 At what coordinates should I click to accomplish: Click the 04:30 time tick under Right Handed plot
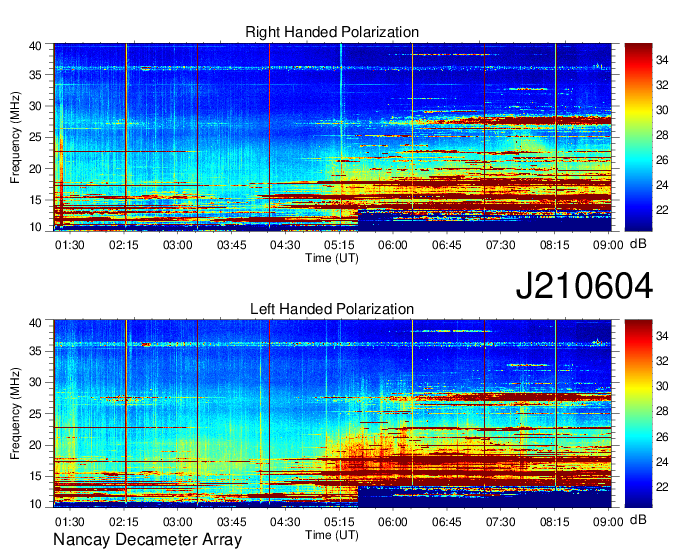click(285, 245)
